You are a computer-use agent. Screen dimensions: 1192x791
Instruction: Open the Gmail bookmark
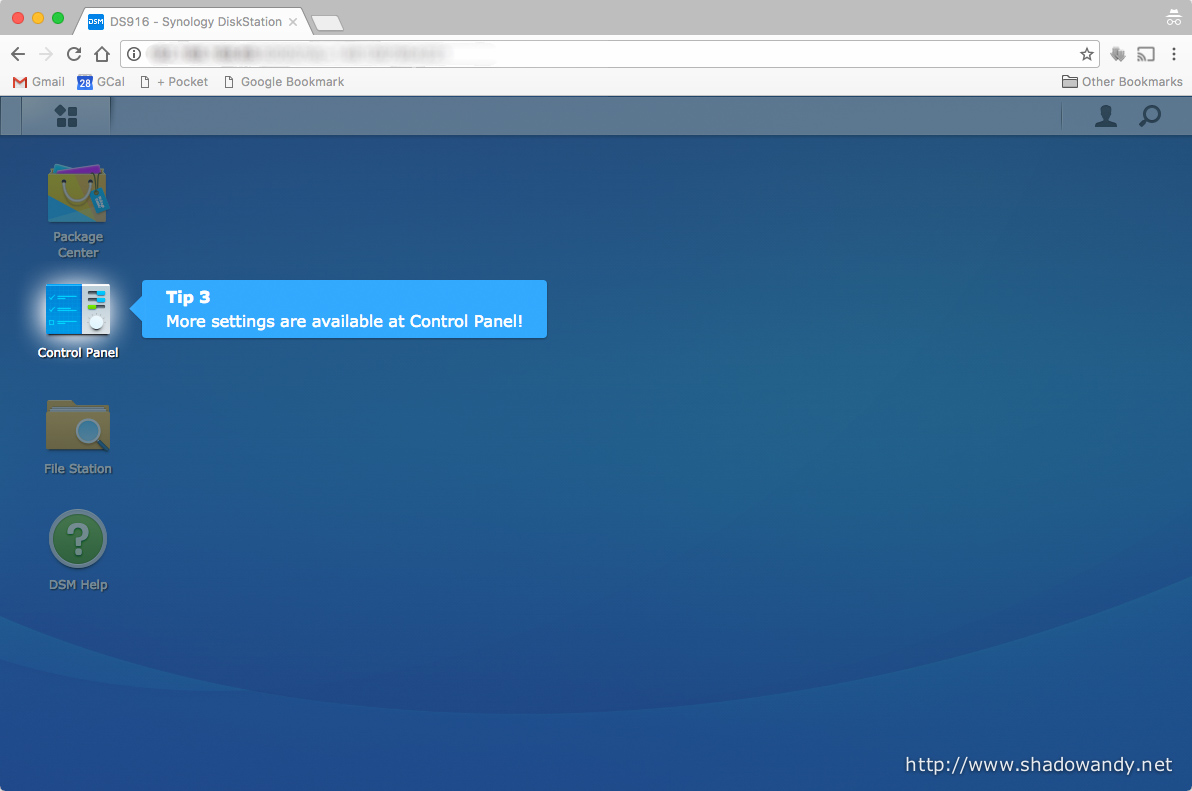pos(39,81)
